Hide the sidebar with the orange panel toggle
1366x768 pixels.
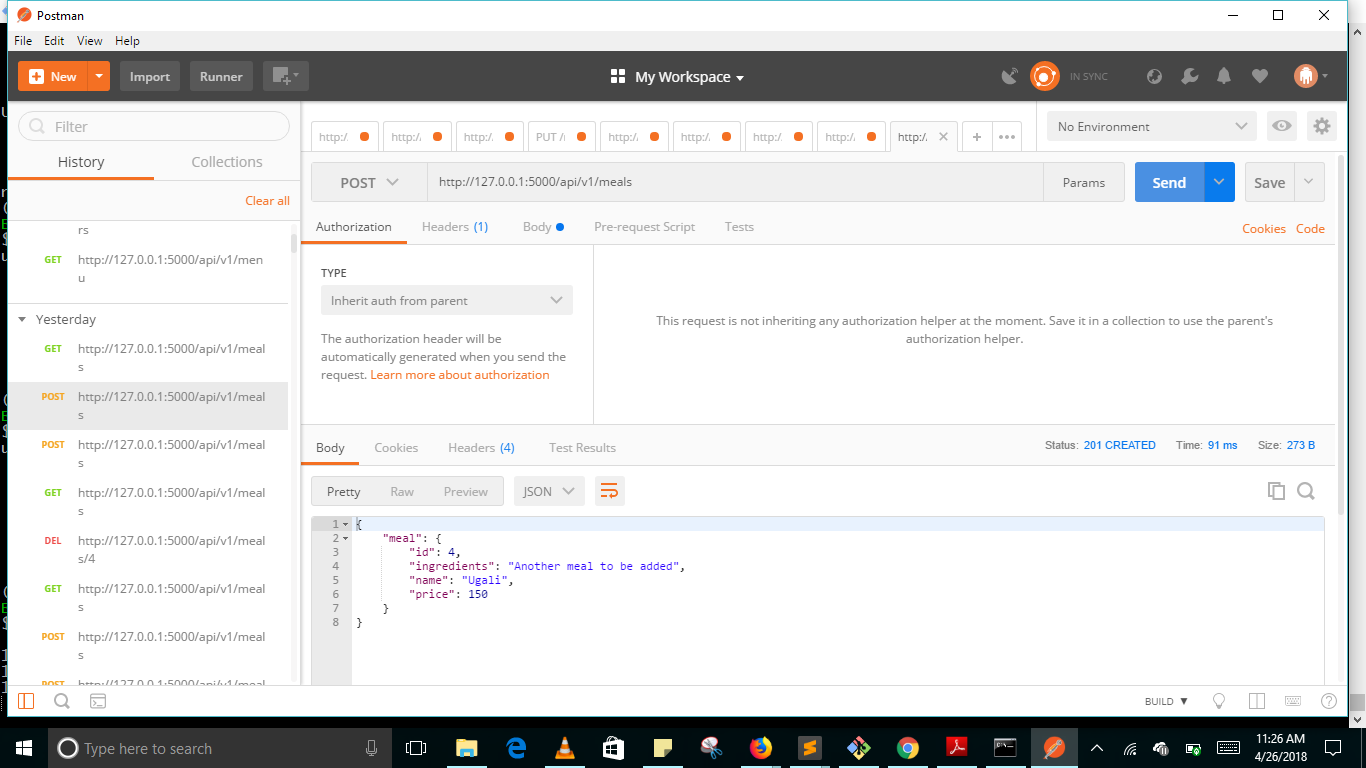(x=25, y=701)
